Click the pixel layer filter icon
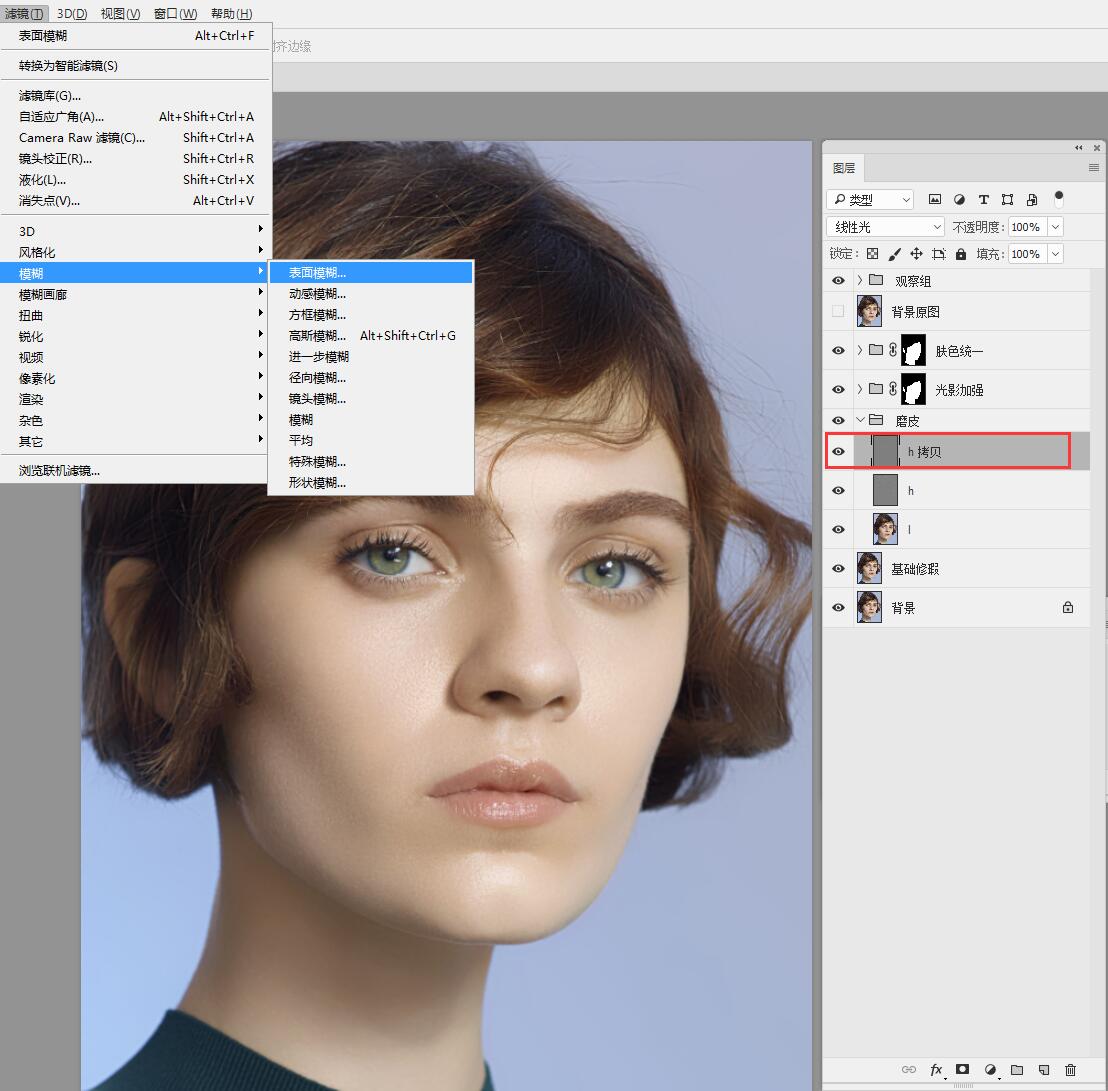This screenshot has width=1108, height=1091. tap(934, 199)
